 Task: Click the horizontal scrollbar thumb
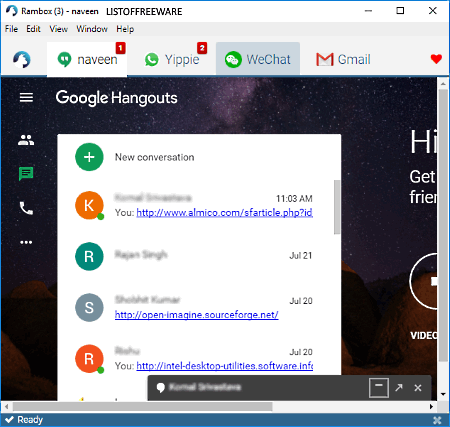(143, 406)
